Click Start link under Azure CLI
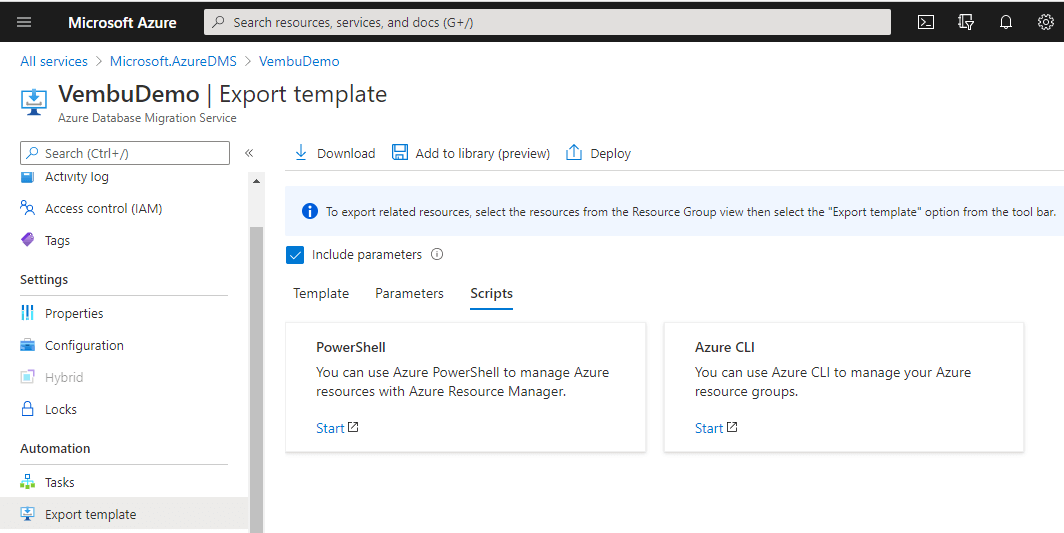Screen dimensions: 1064x533 coord(709,428)
